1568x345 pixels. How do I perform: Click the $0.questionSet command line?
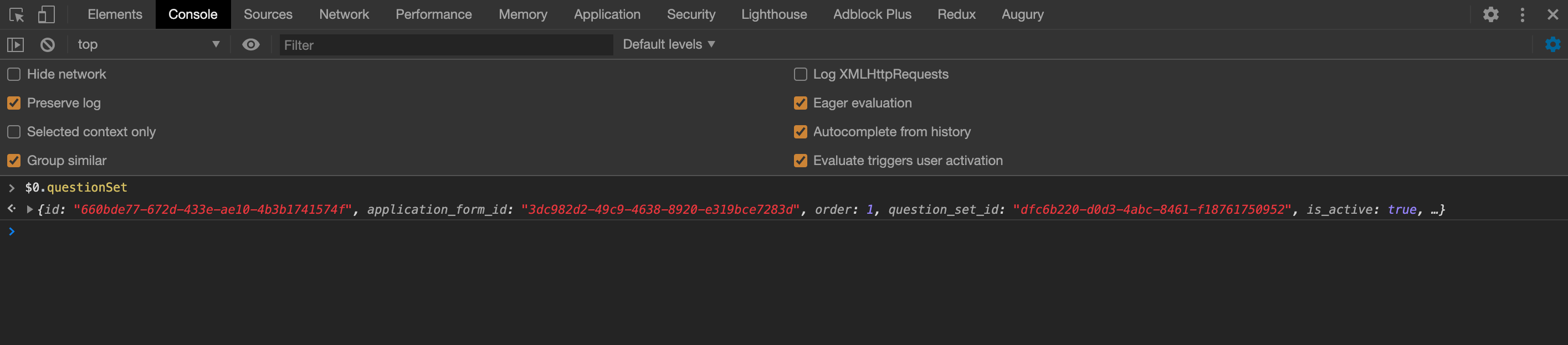pos(76,187)
